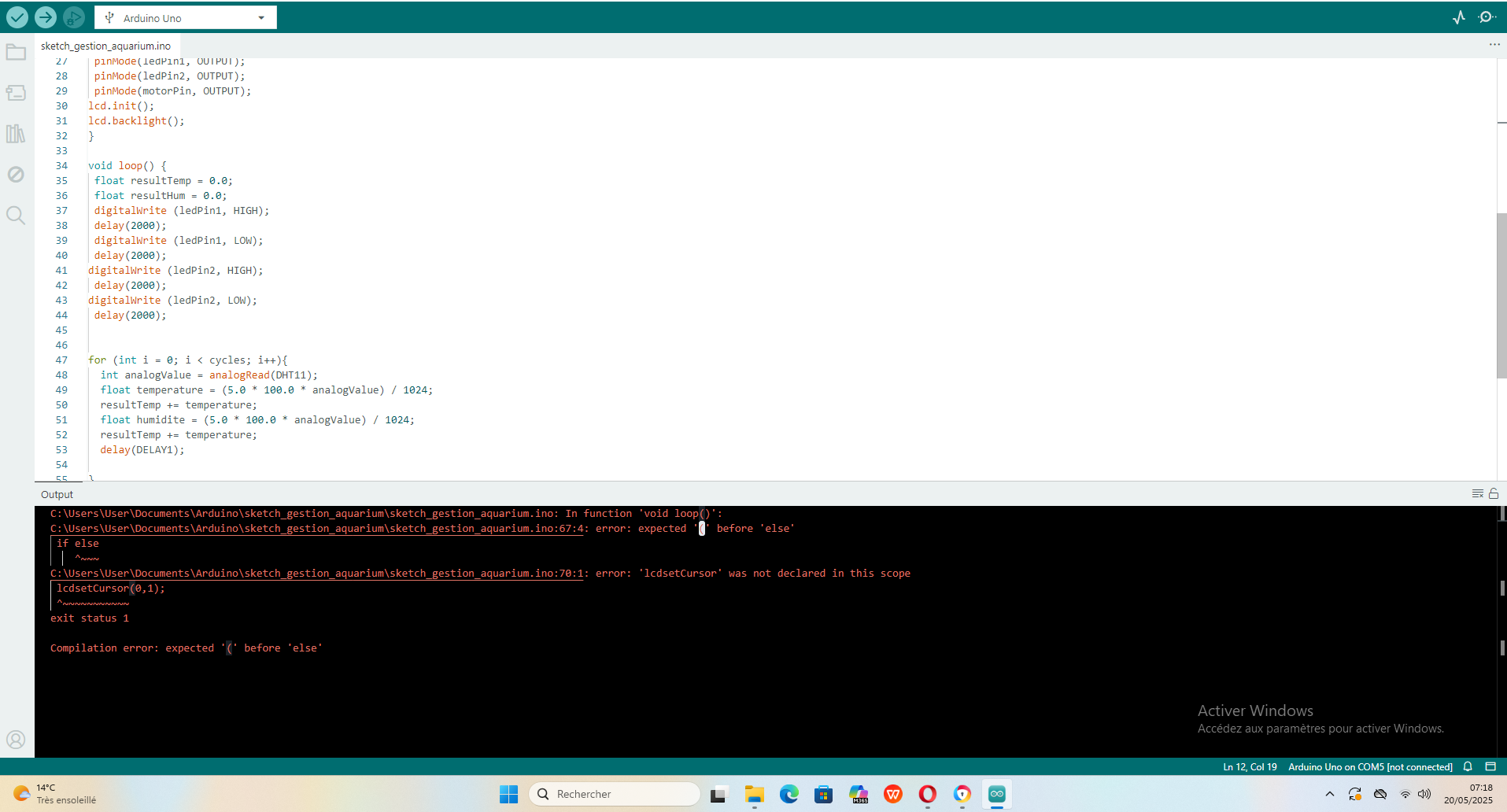Screen dimensions: 1507x812
Task: Click line number 47 in the gutter
Action: pyautogui.click(x=61, y=360)
